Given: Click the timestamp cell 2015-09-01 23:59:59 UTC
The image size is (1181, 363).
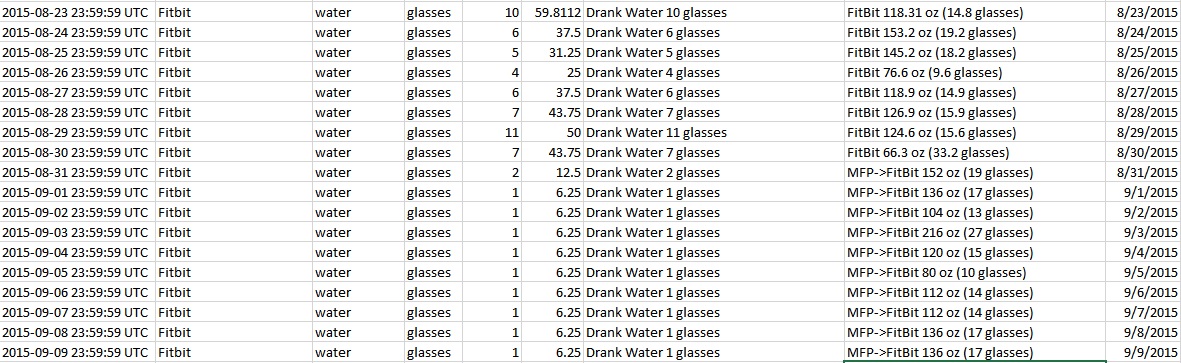Looking at the screenshot, I should [x=78, y=192].
